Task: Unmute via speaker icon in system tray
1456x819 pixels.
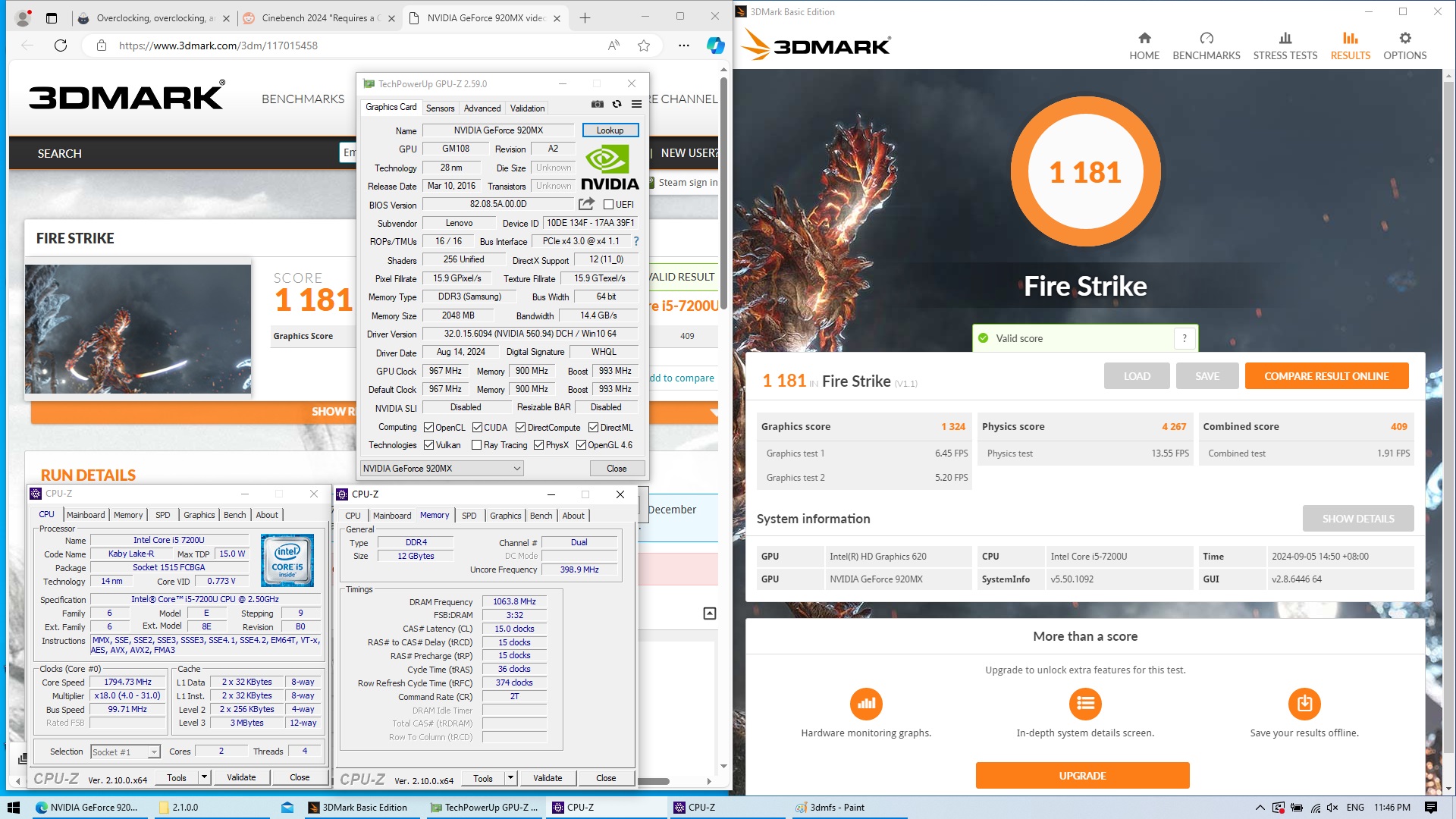Action: 1332,808
